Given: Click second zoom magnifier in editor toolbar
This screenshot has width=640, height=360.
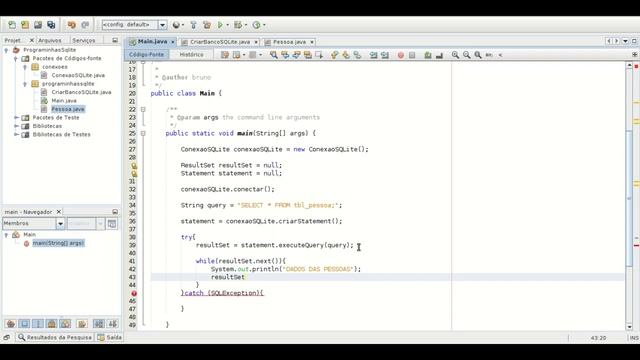Looking at the screenshot, I should pyautogui.click(x=467, y=55).
